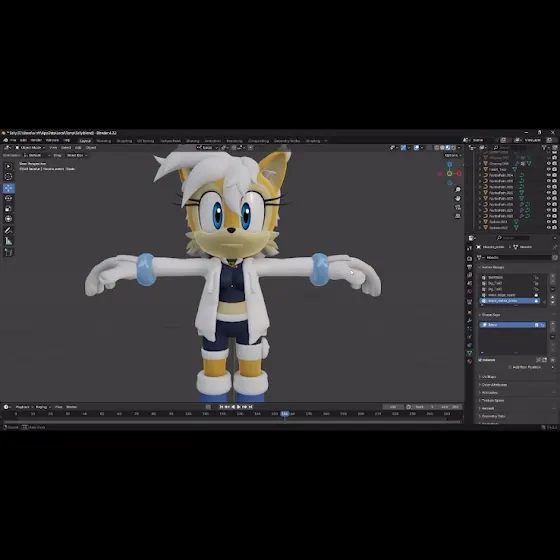Click the outliner search field
This screenshot has height=560, width=560.
click(510, 148)
